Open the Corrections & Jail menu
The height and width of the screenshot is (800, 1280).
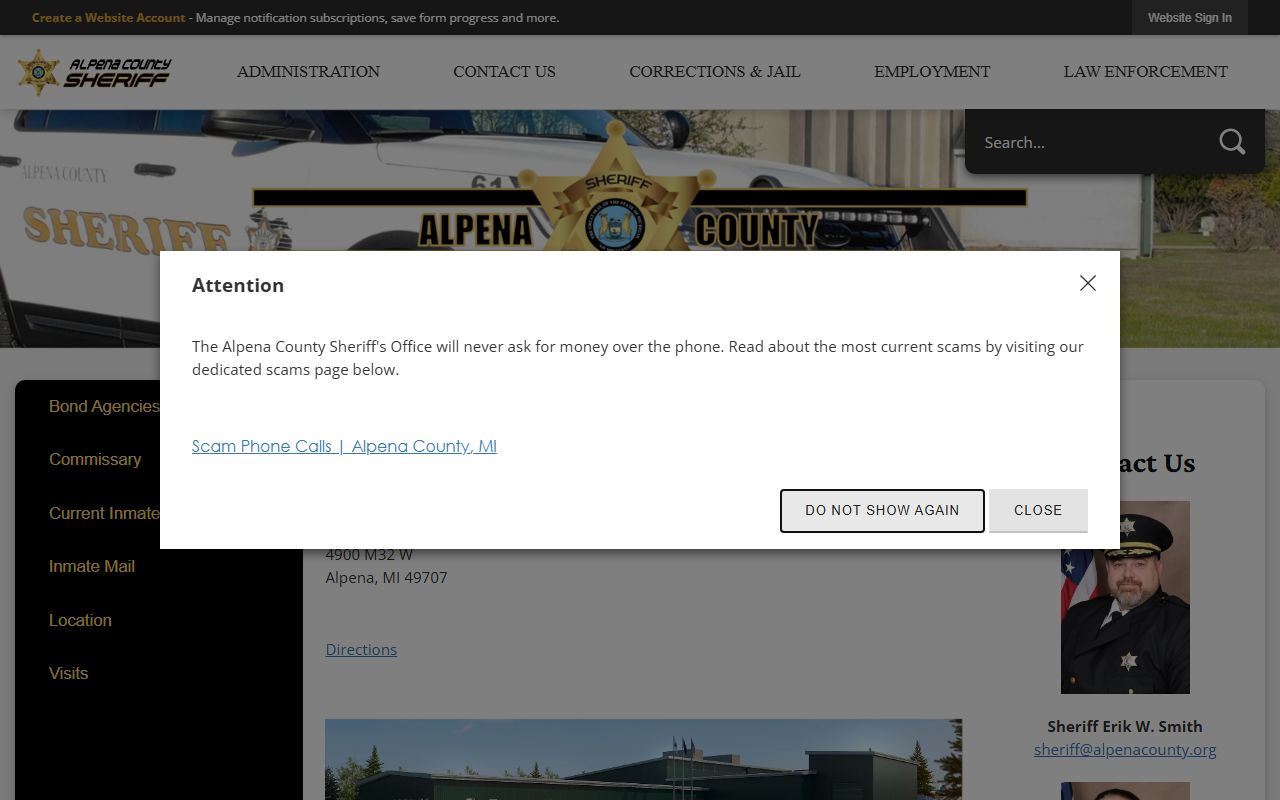(715, 72)
